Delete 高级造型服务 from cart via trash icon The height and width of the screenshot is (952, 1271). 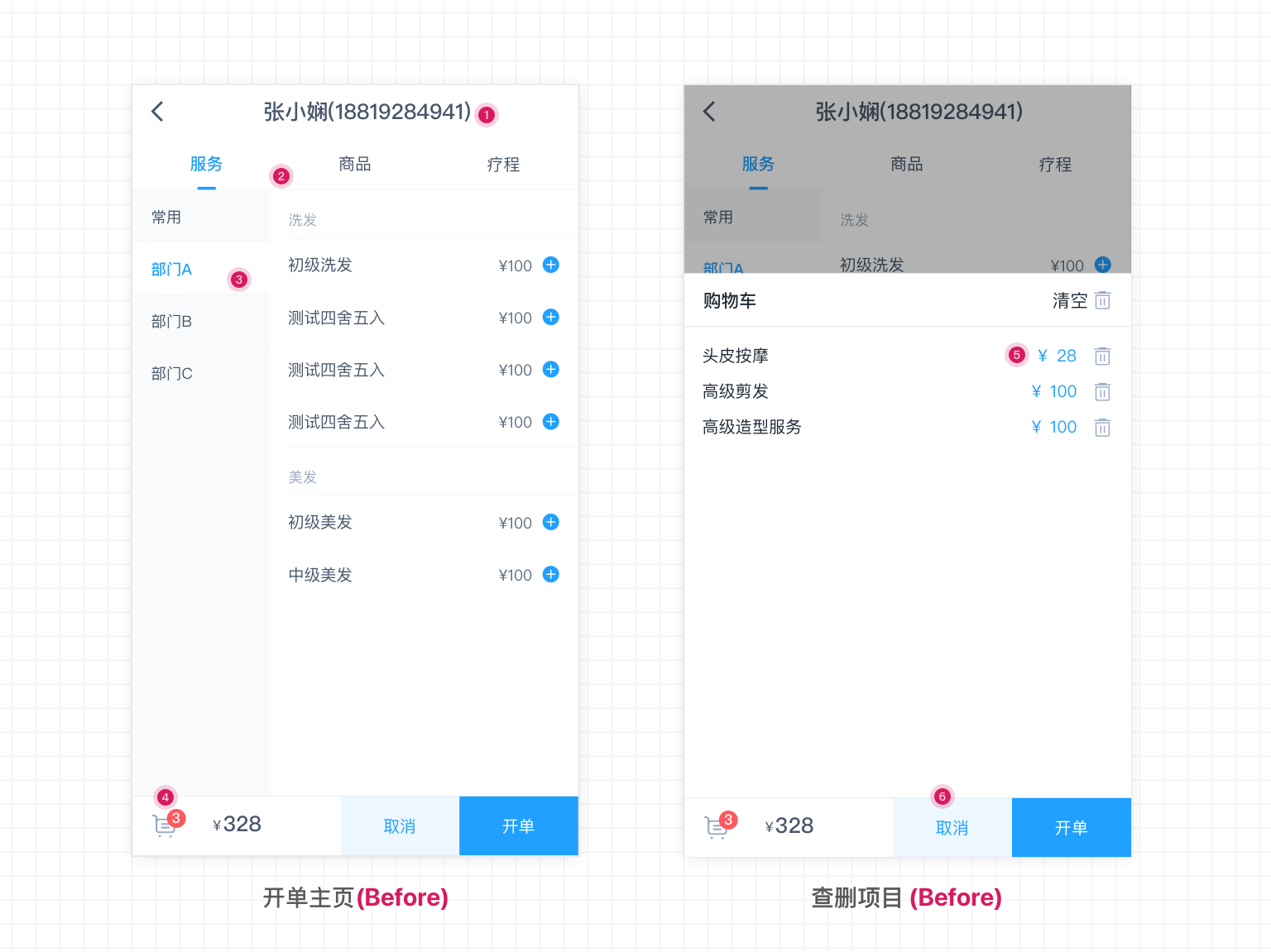1102,427
